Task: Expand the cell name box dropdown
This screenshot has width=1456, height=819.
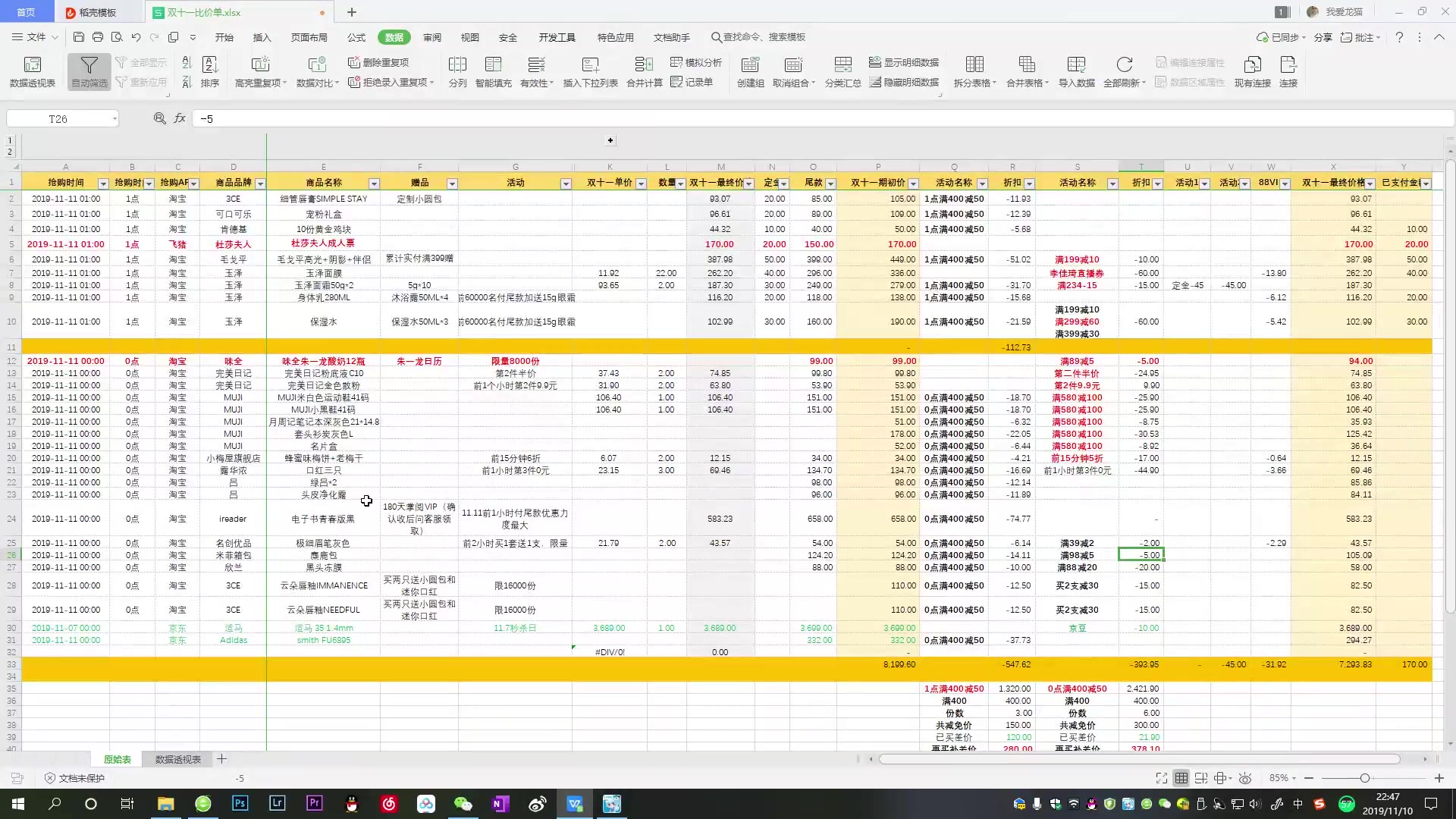Action: tap(114, 119)
